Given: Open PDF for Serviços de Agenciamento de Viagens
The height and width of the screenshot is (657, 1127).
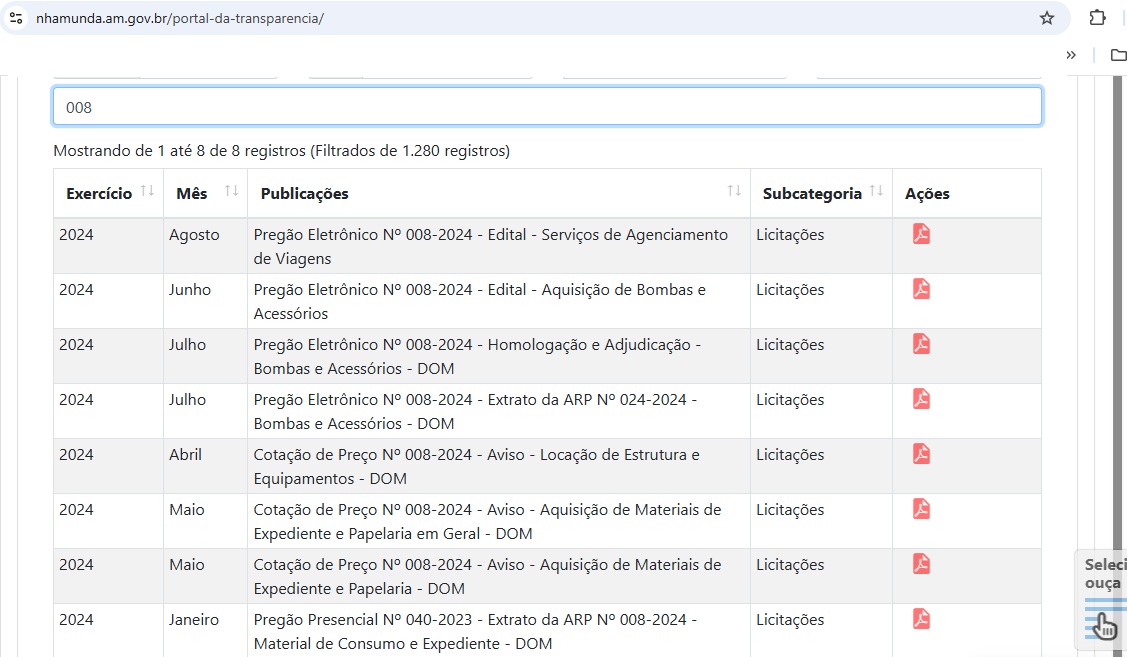Looking at the screenshot, I should pyautogui.click(x=921, y=234).
